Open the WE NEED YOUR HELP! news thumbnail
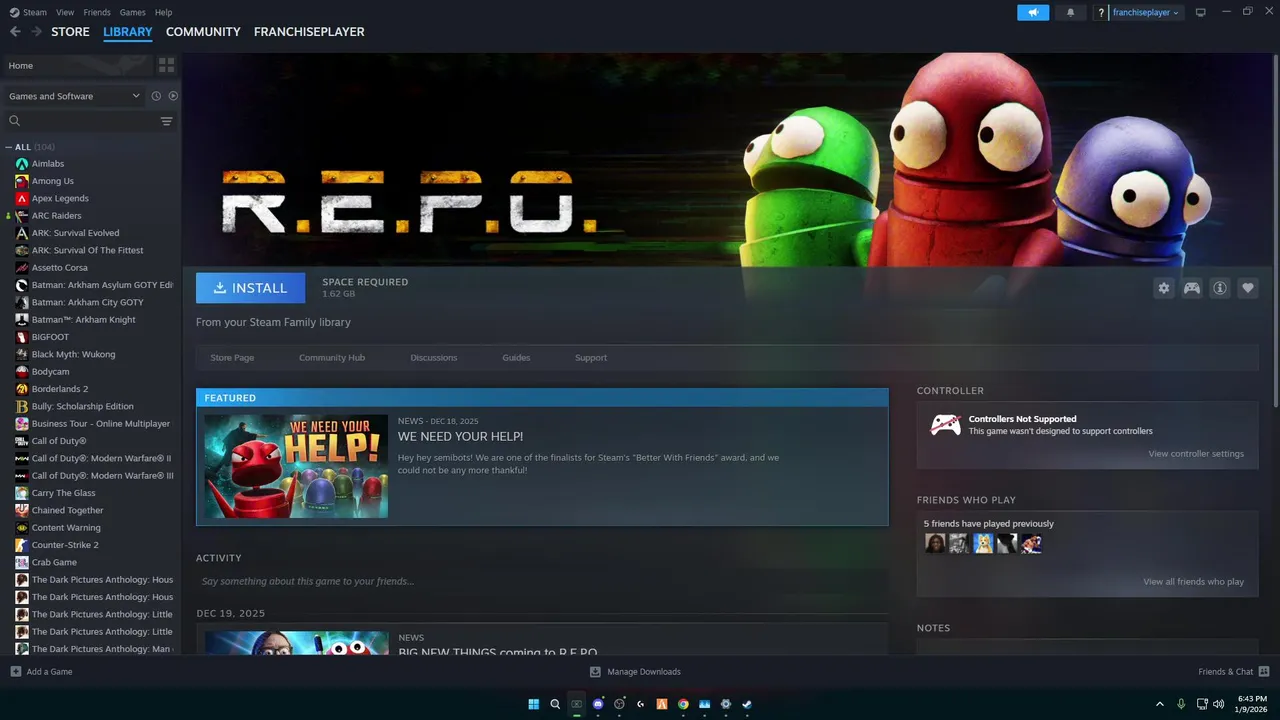 (296, 466)
